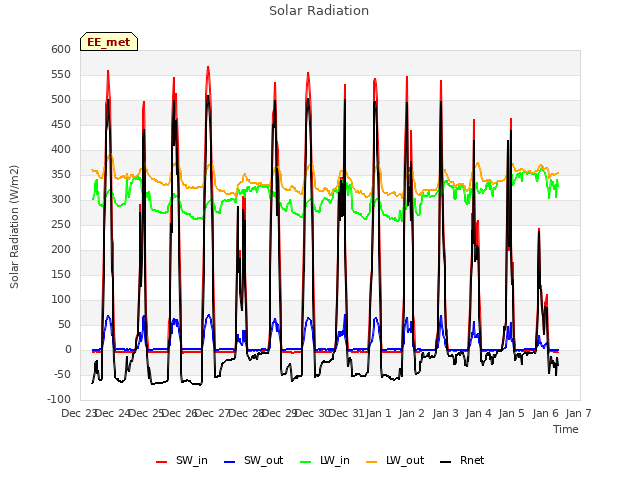
Task: Click the Jan 7 x-axis tick label
Action: pyautogui.click(x=578, y=413)
